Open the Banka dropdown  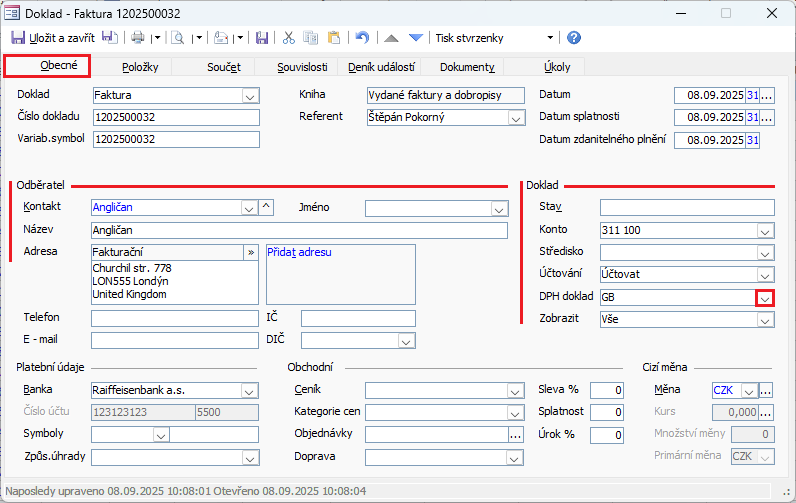point(250,390)
